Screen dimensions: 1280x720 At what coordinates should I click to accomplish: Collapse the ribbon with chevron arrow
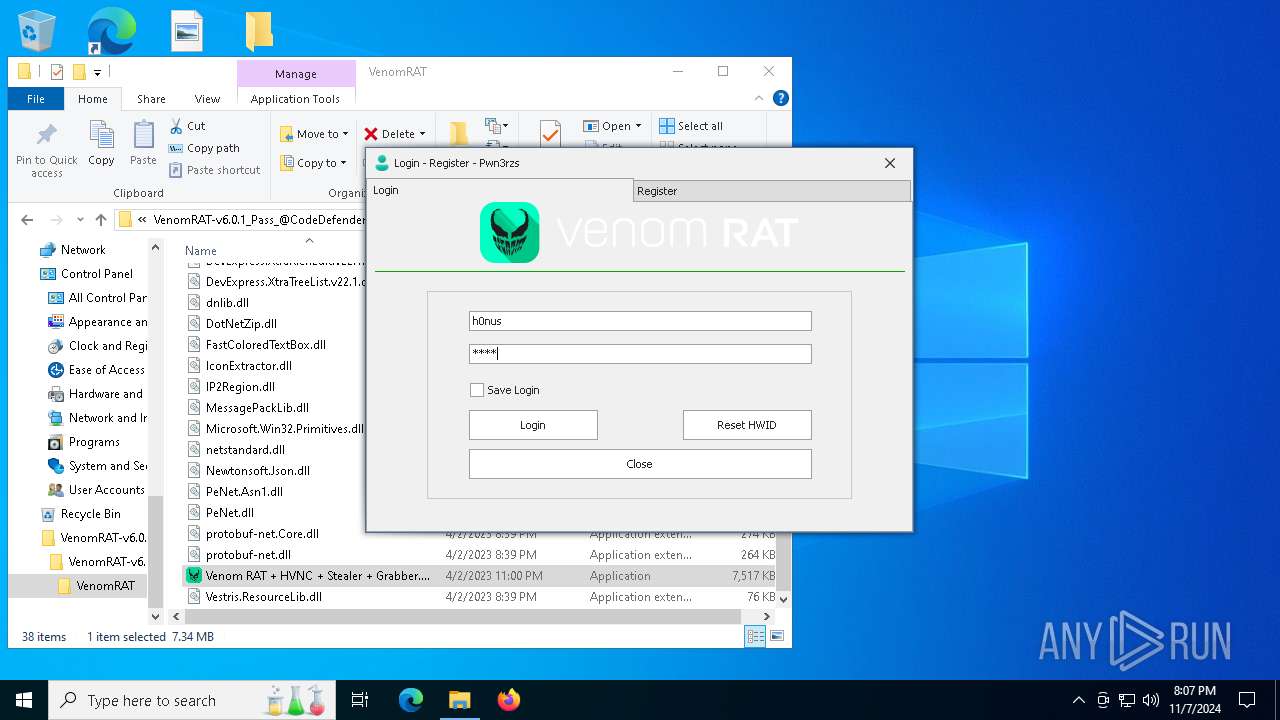[x=759, y=98]
